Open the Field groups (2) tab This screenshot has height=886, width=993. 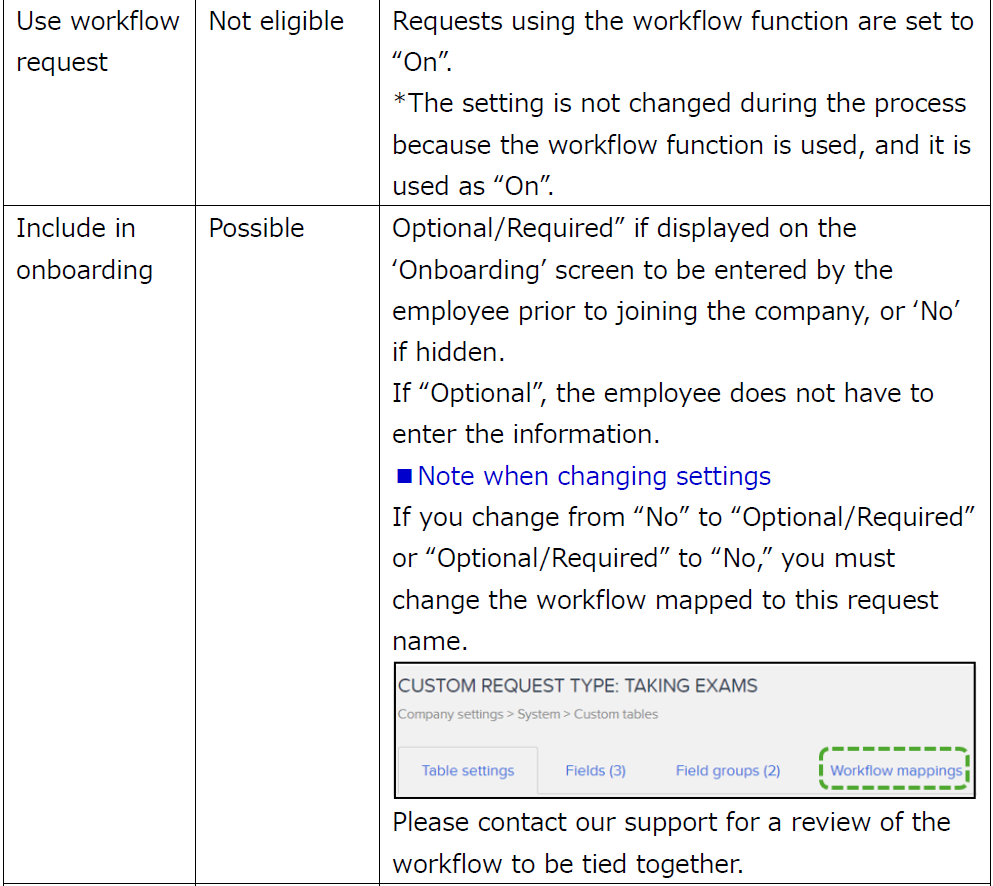click(x=728, y=770)
